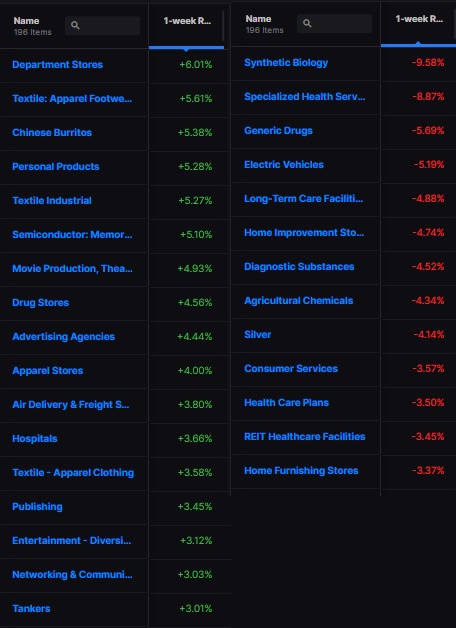Click the left table's search magnifier icon
456x628 pixels.
[x=75, y=26]
